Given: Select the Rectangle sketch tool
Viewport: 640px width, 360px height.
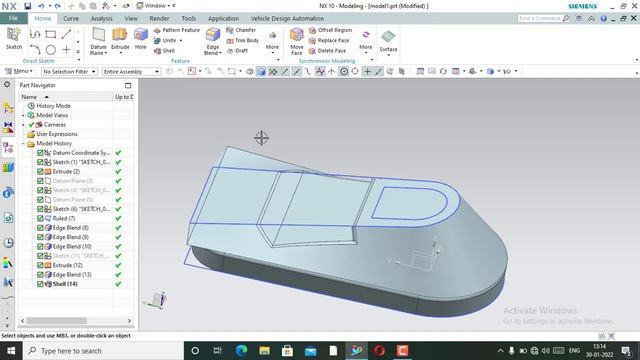Looking at the screenshot, I should tap(51, 34).
